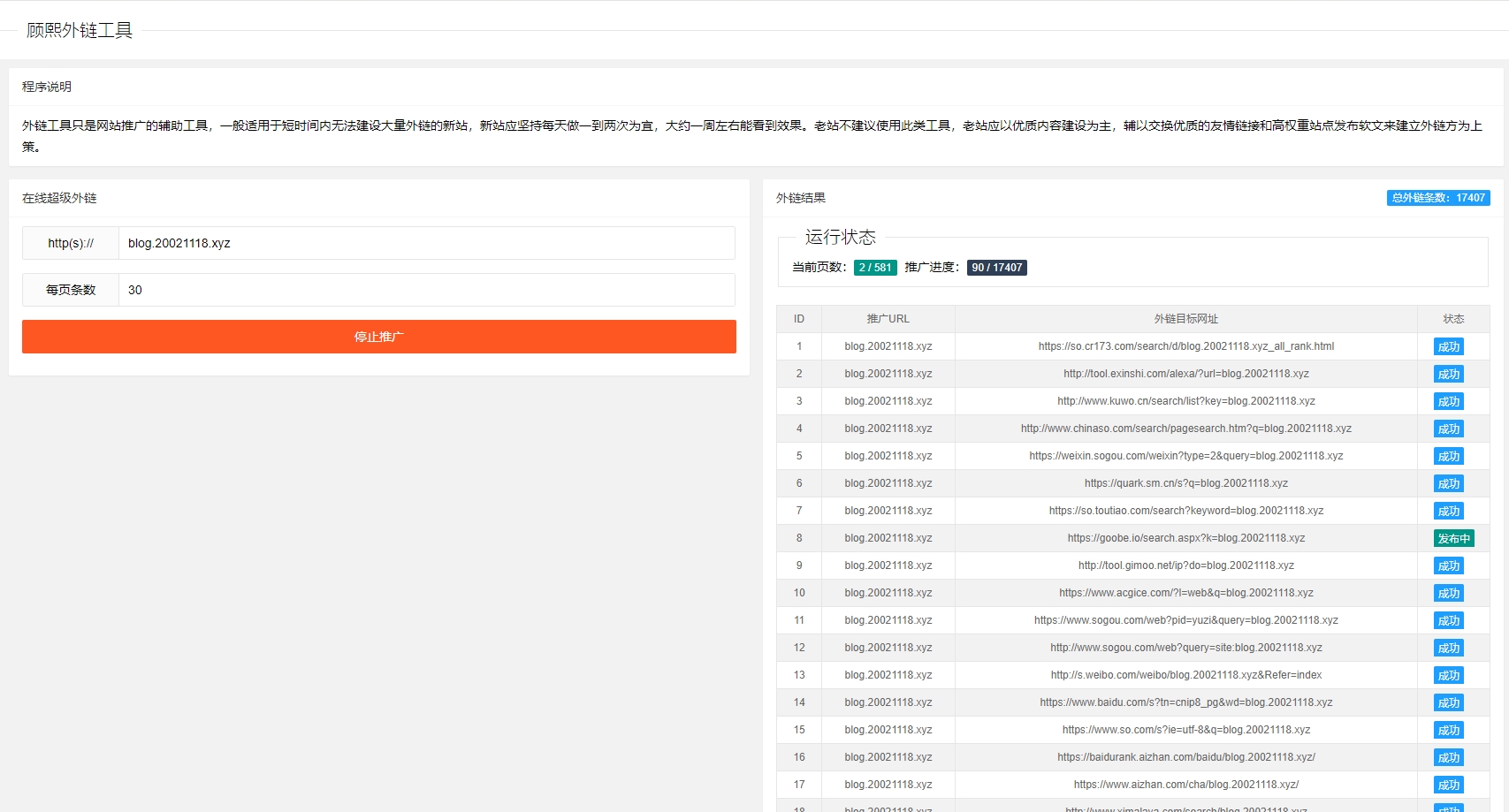Viewport: 1509px width, 812px height.
Task: Click the 成功 badge for the kuwo.cn row
Action: tap(1448, 401)
